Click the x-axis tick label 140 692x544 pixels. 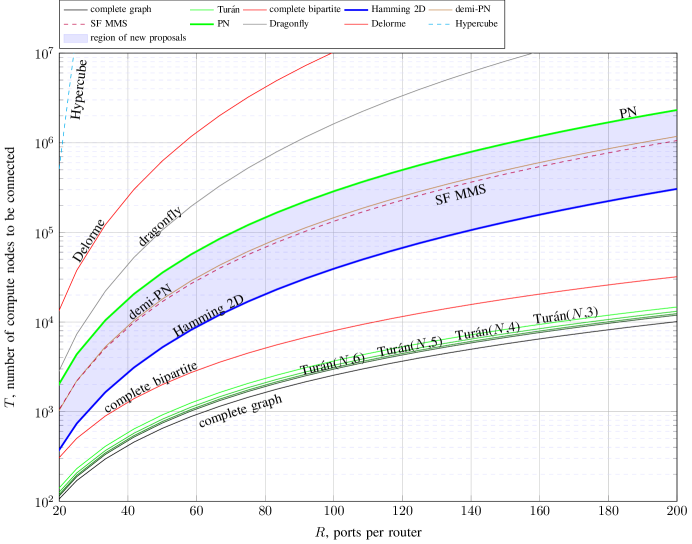[471, 511]
